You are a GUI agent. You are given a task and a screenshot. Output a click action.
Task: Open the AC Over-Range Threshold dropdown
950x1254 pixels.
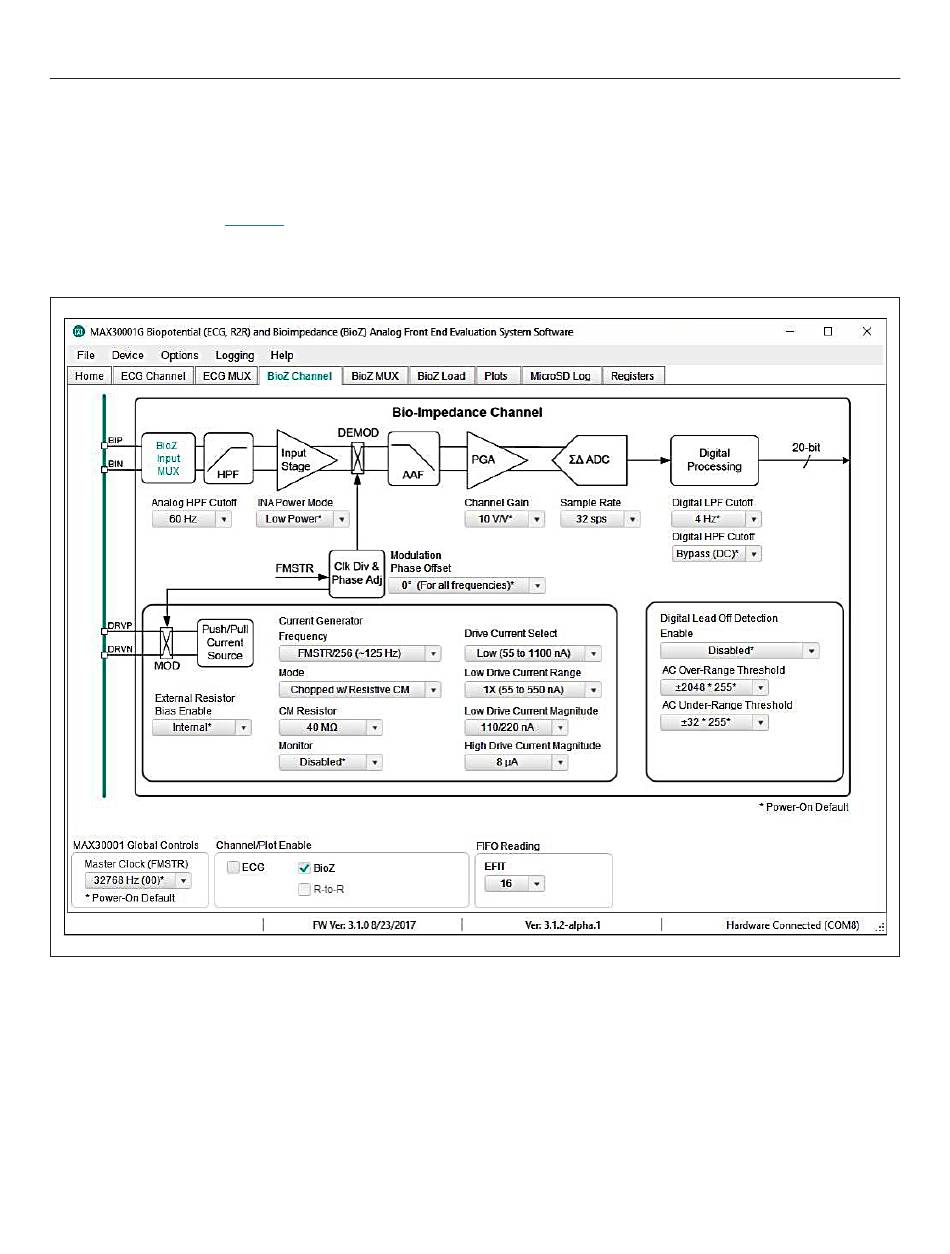[x=714, y=688]
